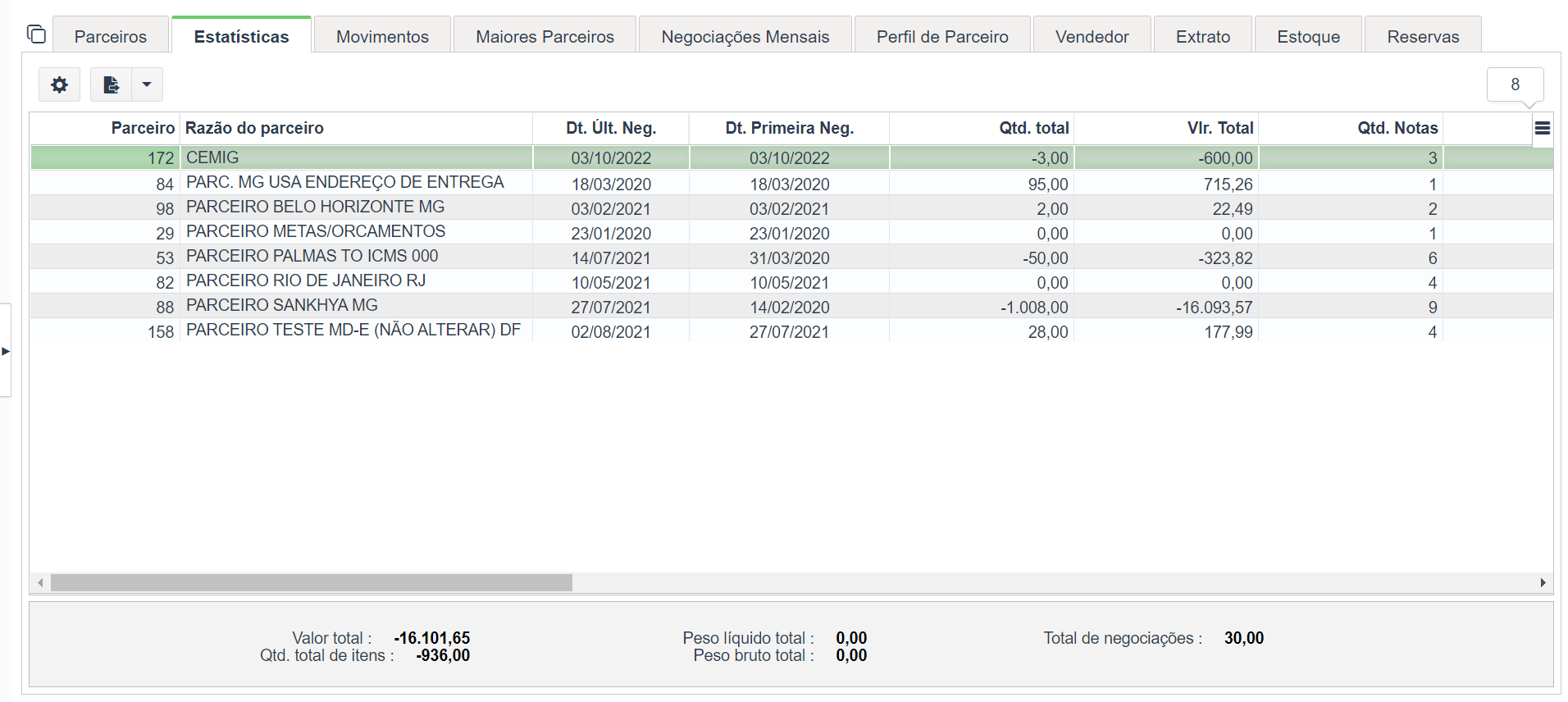Image resolution: width=1568 pixels, height=702 pixels.
Task: Switch to the Parceiros tab
Action: click(x=110, y=36)
